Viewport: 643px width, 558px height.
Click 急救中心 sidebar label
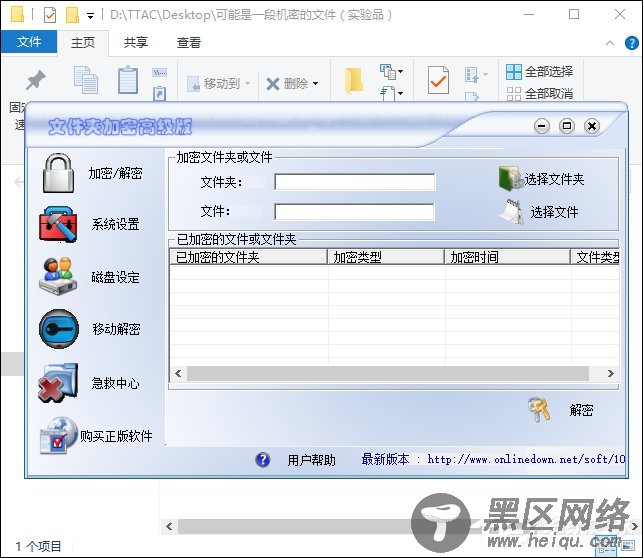(115, 383)
